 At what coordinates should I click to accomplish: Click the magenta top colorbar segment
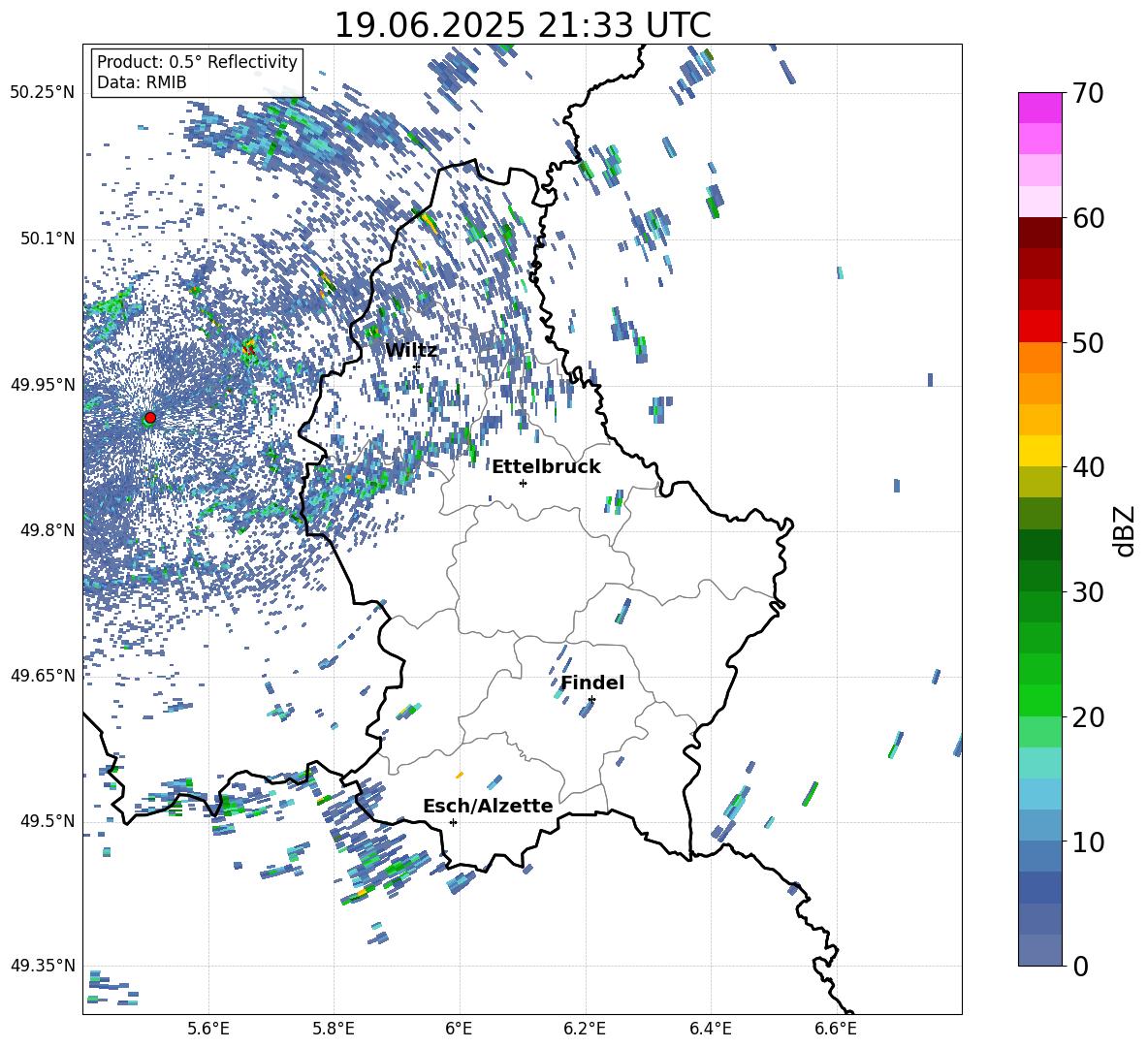pyautogui.click(x=1039, y=108)
